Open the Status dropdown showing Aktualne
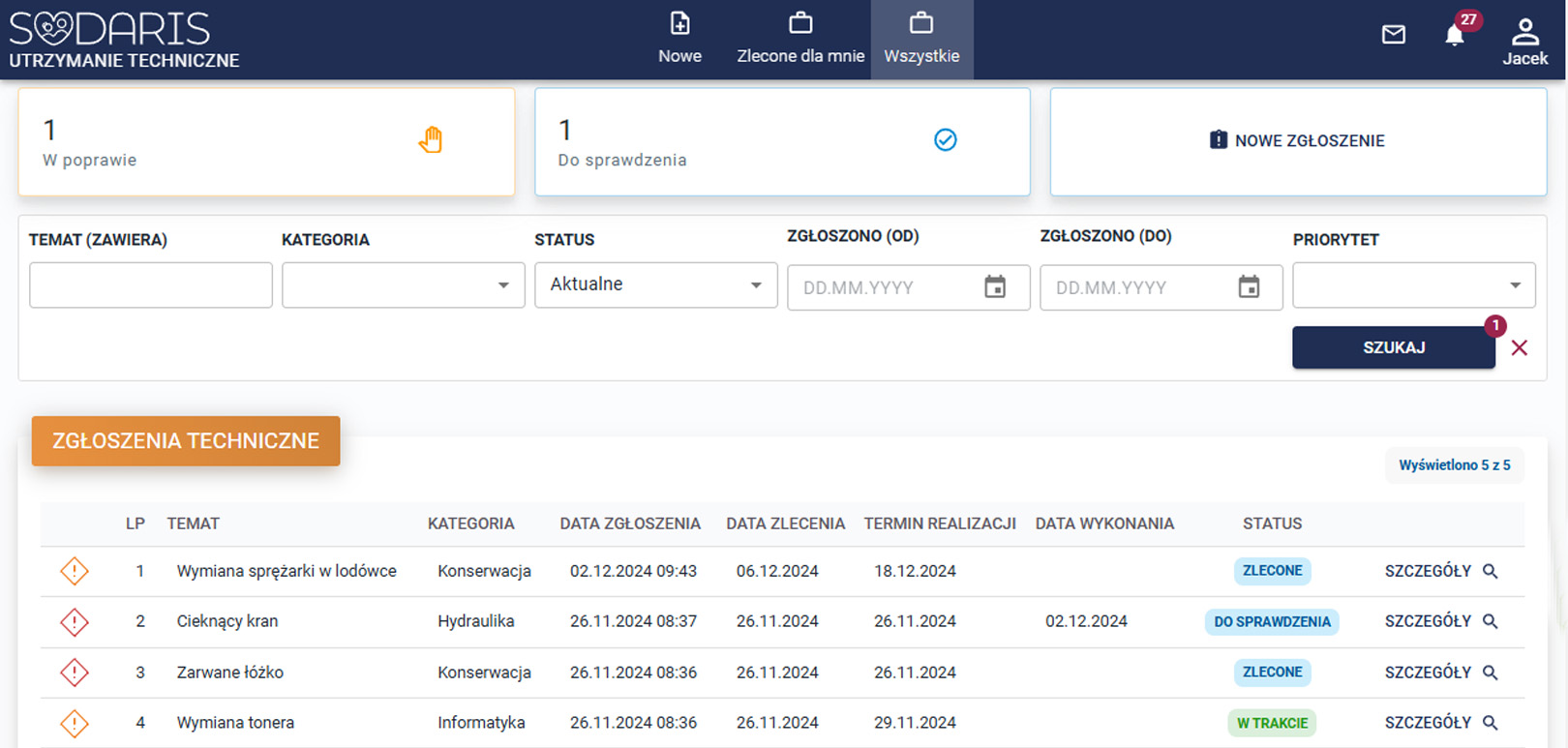1568x748 pixels. pyautogui.click(x=655, y=285)
